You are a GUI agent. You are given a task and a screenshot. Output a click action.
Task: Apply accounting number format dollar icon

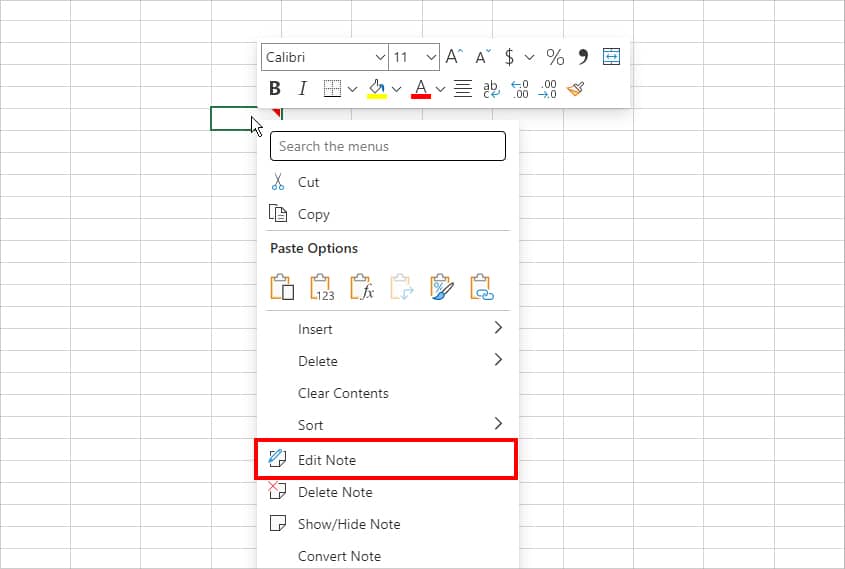click(509, 57)
